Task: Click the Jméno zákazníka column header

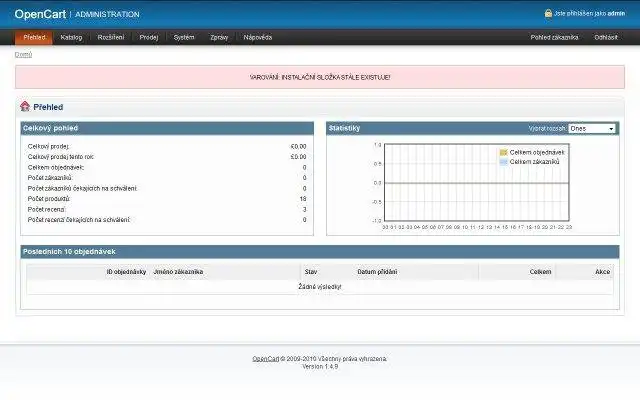Action: 178,272
